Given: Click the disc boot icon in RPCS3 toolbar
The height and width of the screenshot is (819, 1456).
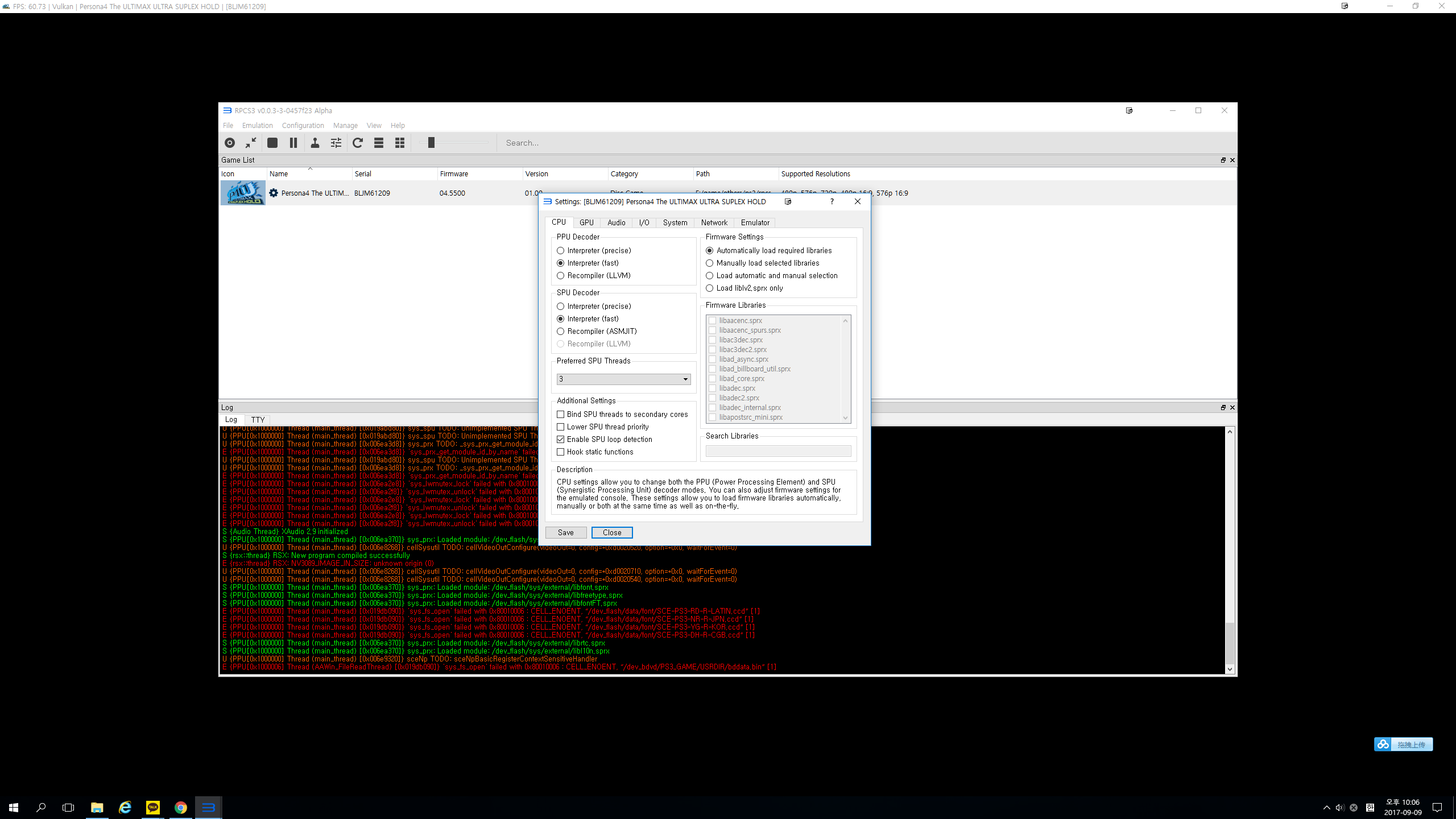Looking at the screenshot, I should [x=230, y=143].
